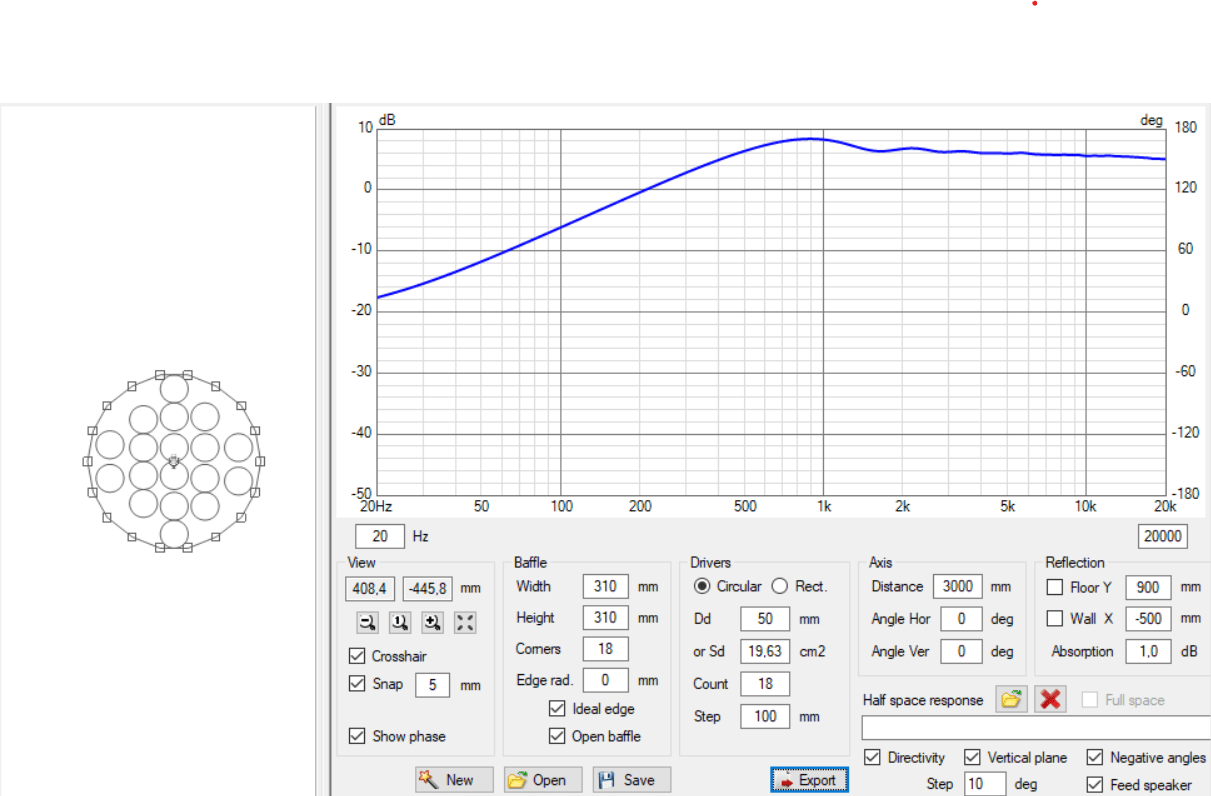Click the Export button

coord(810,780)
